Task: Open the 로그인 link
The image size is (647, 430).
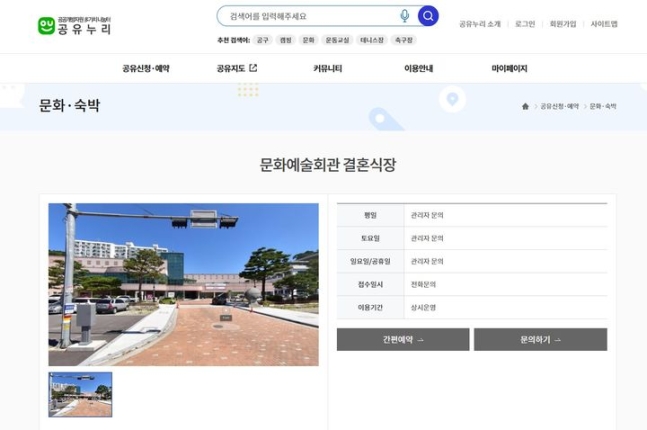Action: click(525, 24)
